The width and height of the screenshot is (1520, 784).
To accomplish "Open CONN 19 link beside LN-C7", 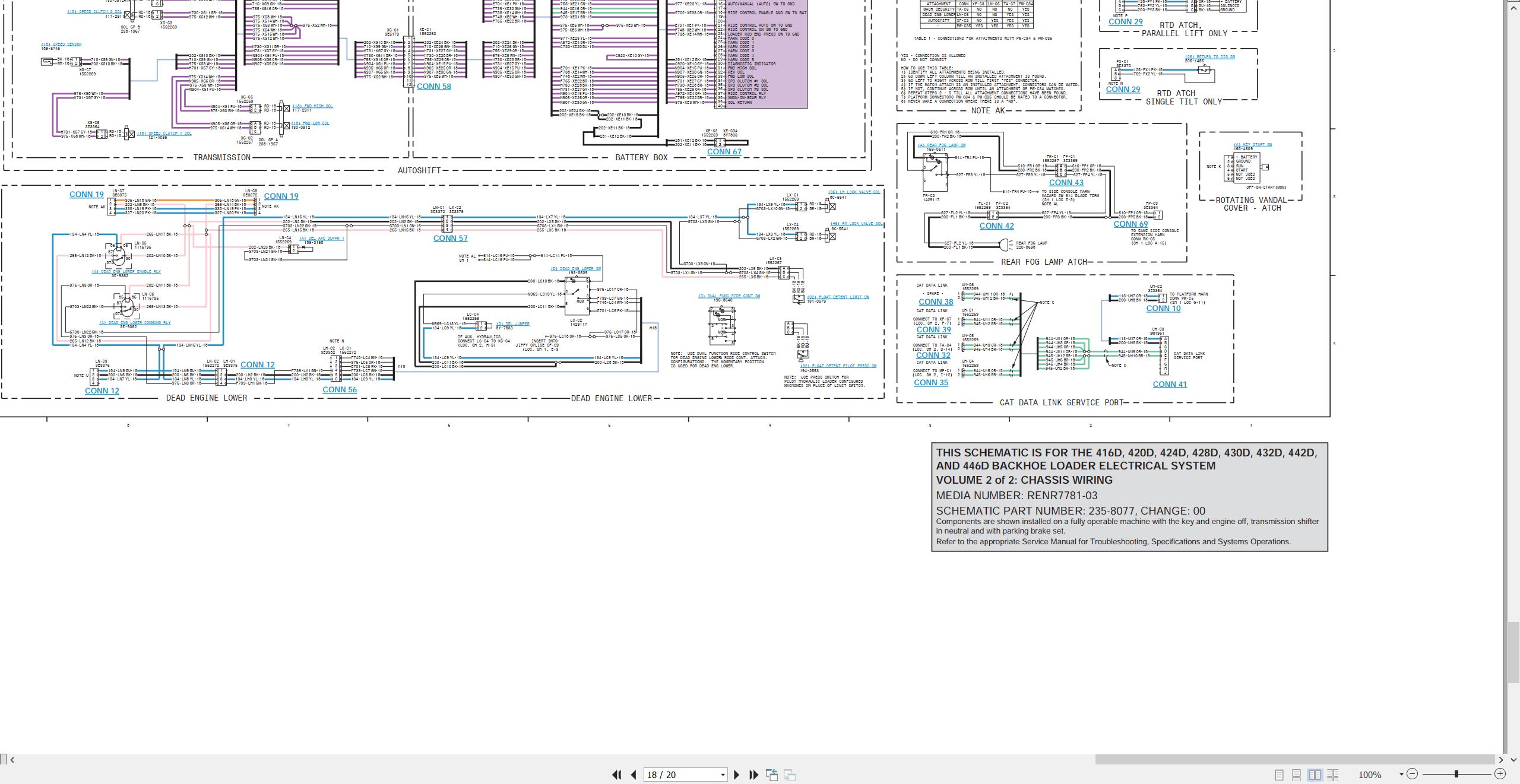I will (86, 195).
